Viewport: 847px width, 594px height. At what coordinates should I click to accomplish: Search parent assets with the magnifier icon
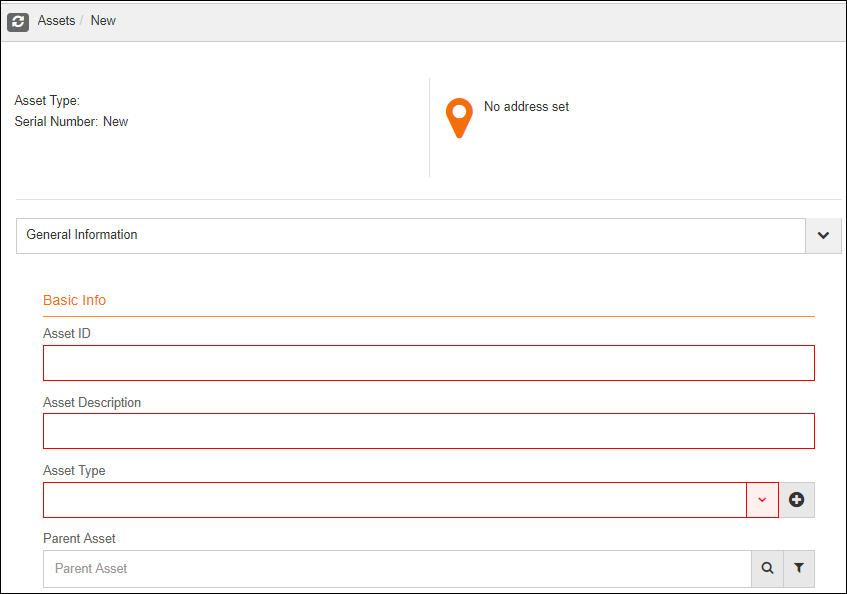(x=767, y=569)
